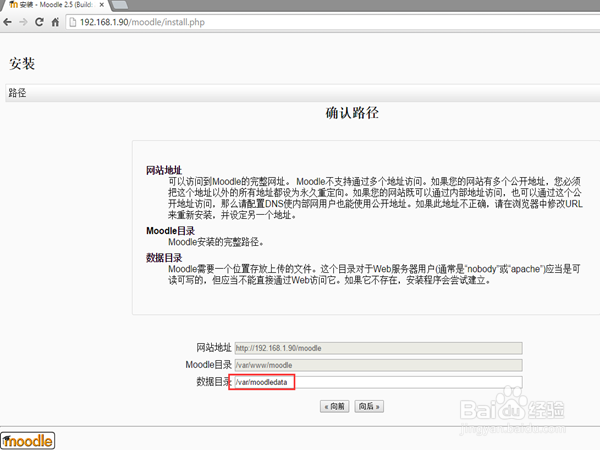Screen dimensions: 600x450
Task: Click the browser forward arrow
Action: pos(23,22)
